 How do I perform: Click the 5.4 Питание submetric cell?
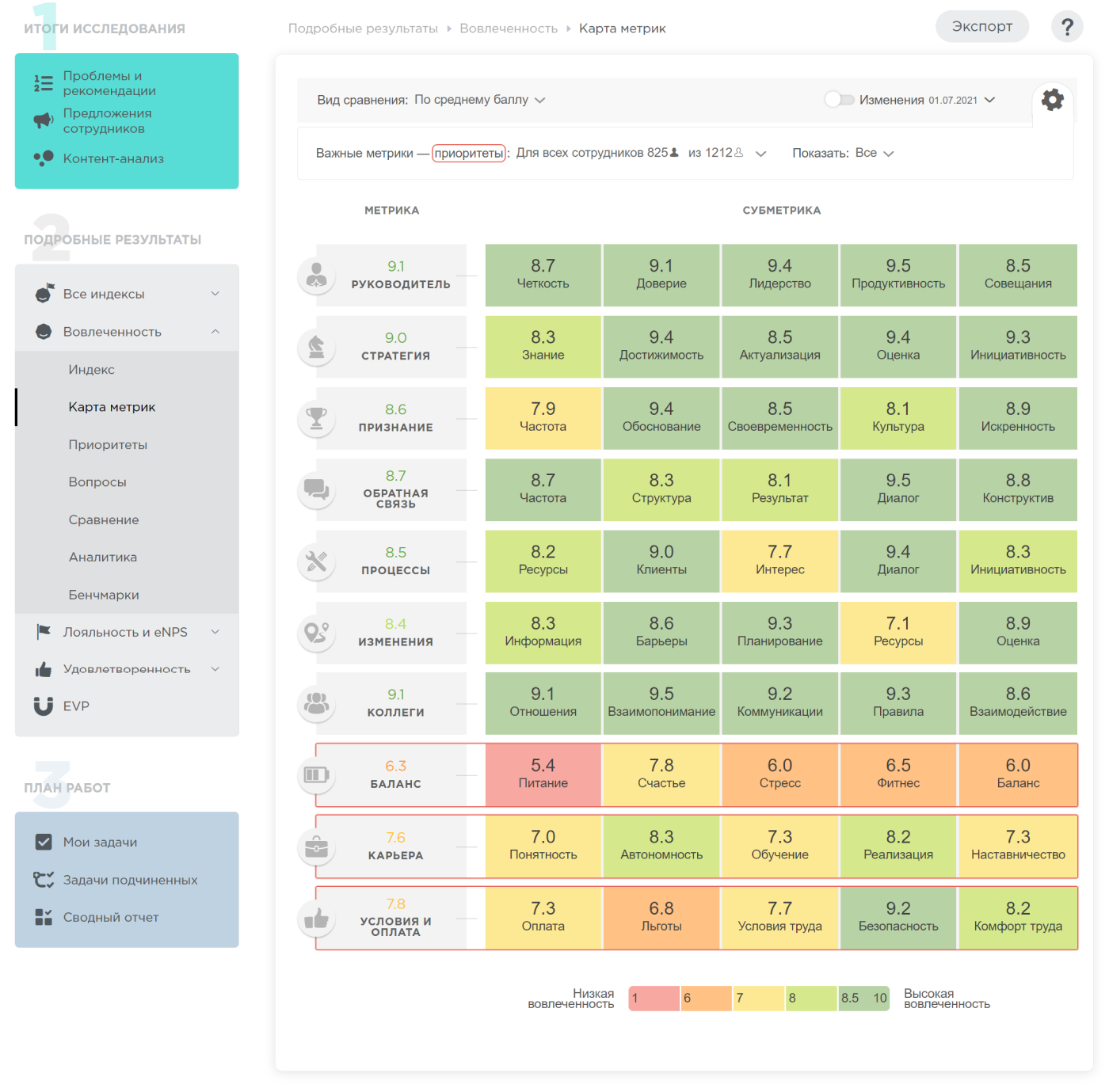[543, 774]
